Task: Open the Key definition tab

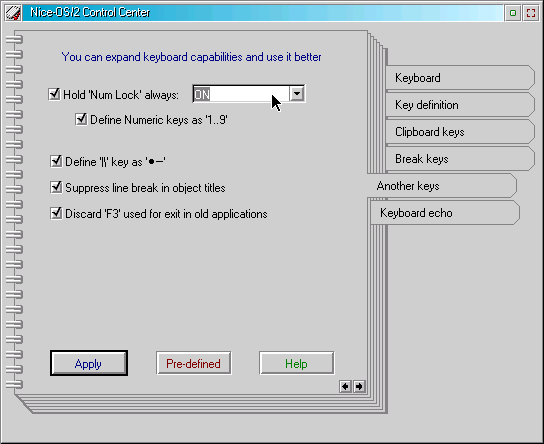Action: 460,105
